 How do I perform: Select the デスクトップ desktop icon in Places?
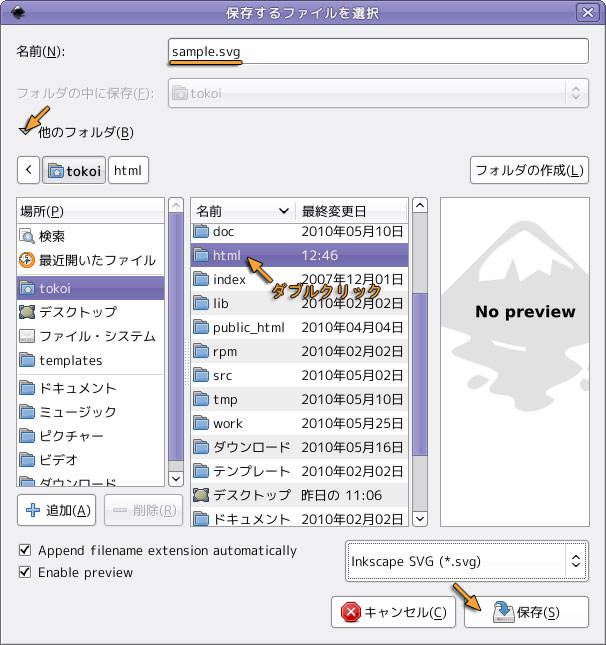(x=27, y=312)
